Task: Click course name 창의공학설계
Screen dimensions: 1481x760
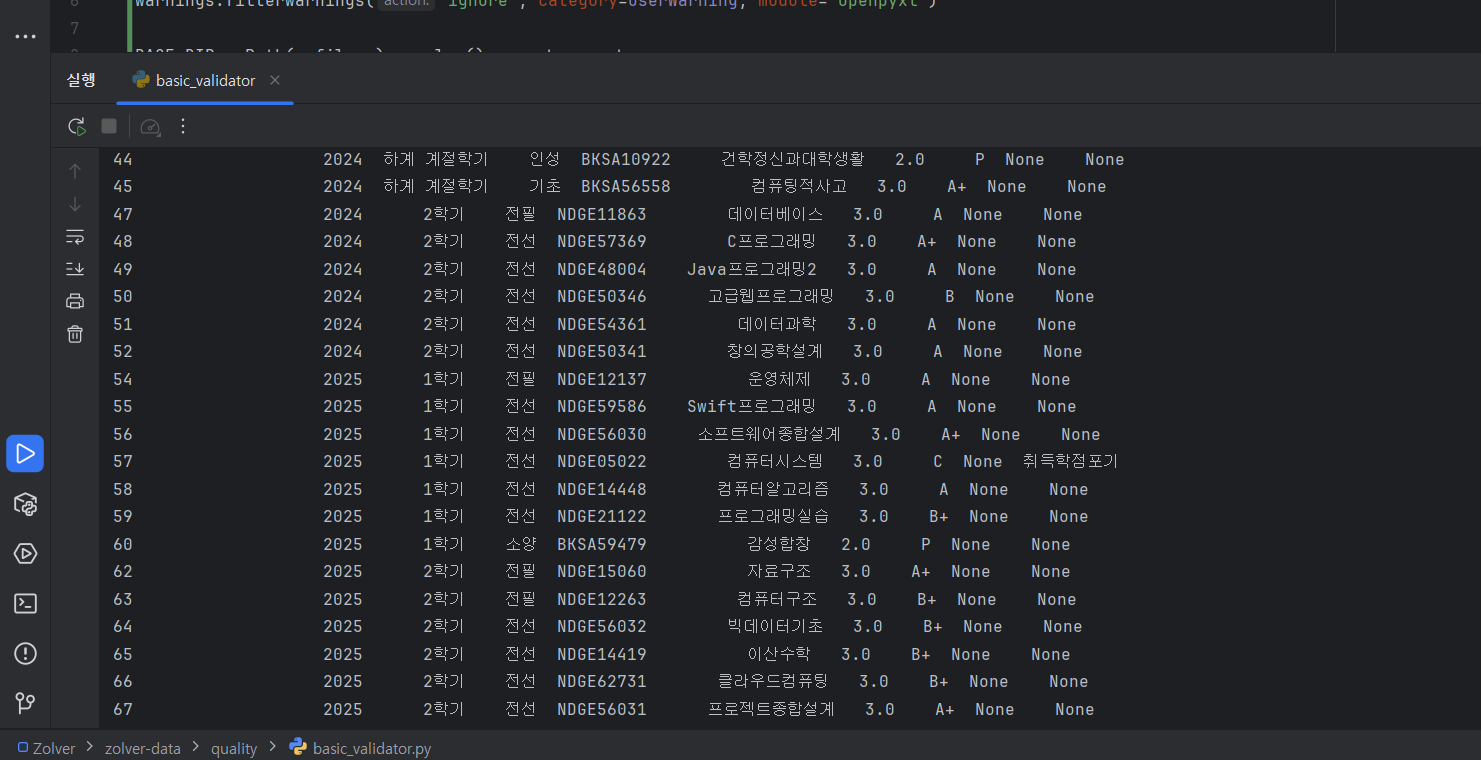Action: pyautogui.click(x=775, y=352)
